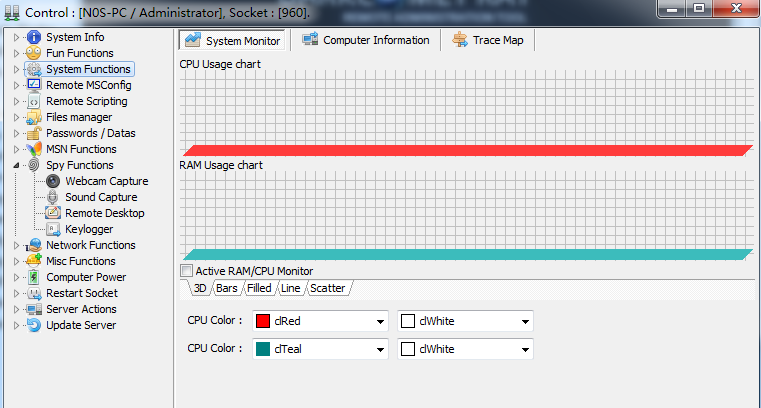Enable the Active RAM/CPU Monitor checkbox
This screenshot has width=761, height=408.
[x=186, y=271]
